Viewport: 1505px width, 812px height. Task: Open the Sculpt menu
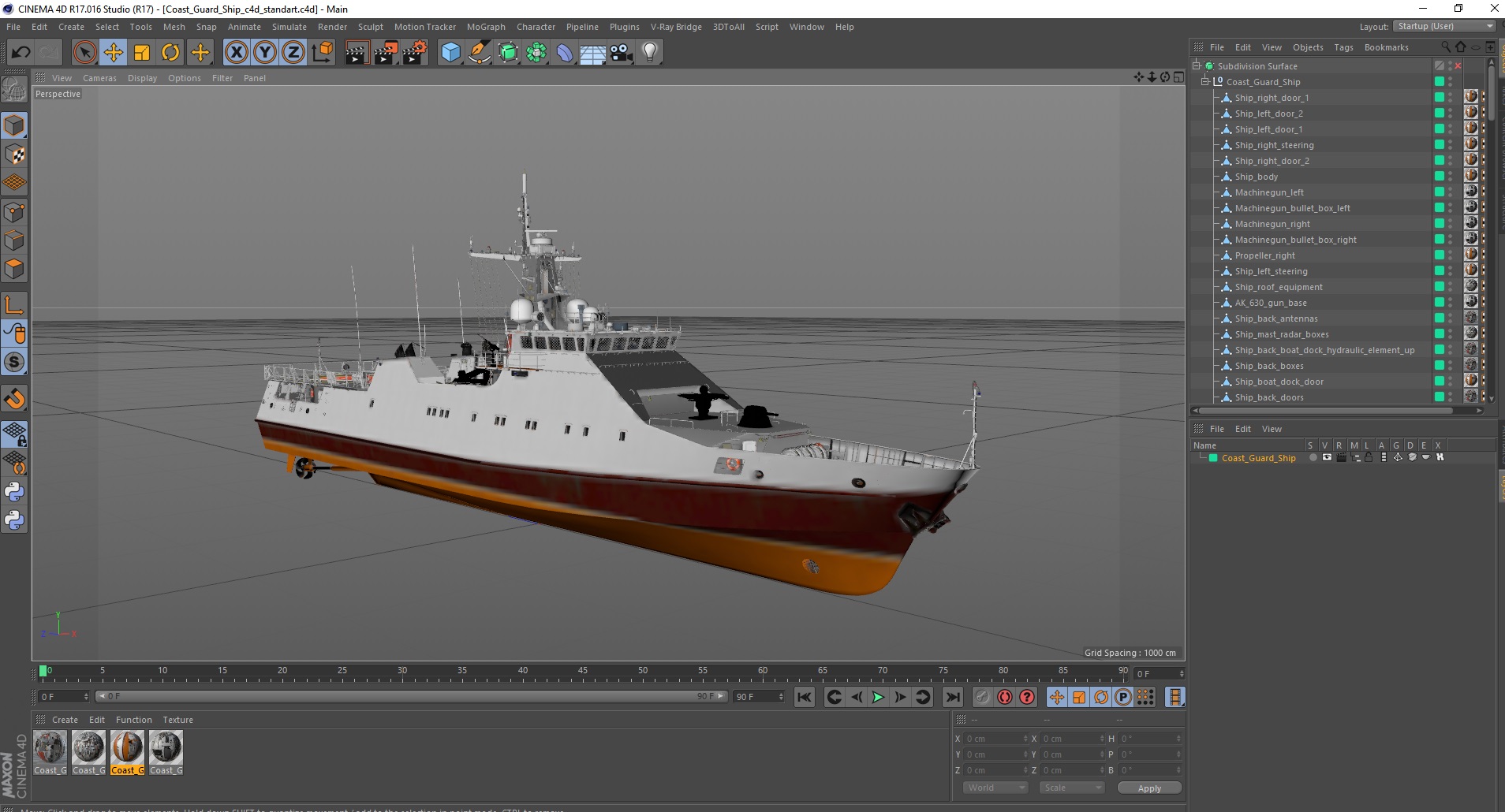(371, 27)
